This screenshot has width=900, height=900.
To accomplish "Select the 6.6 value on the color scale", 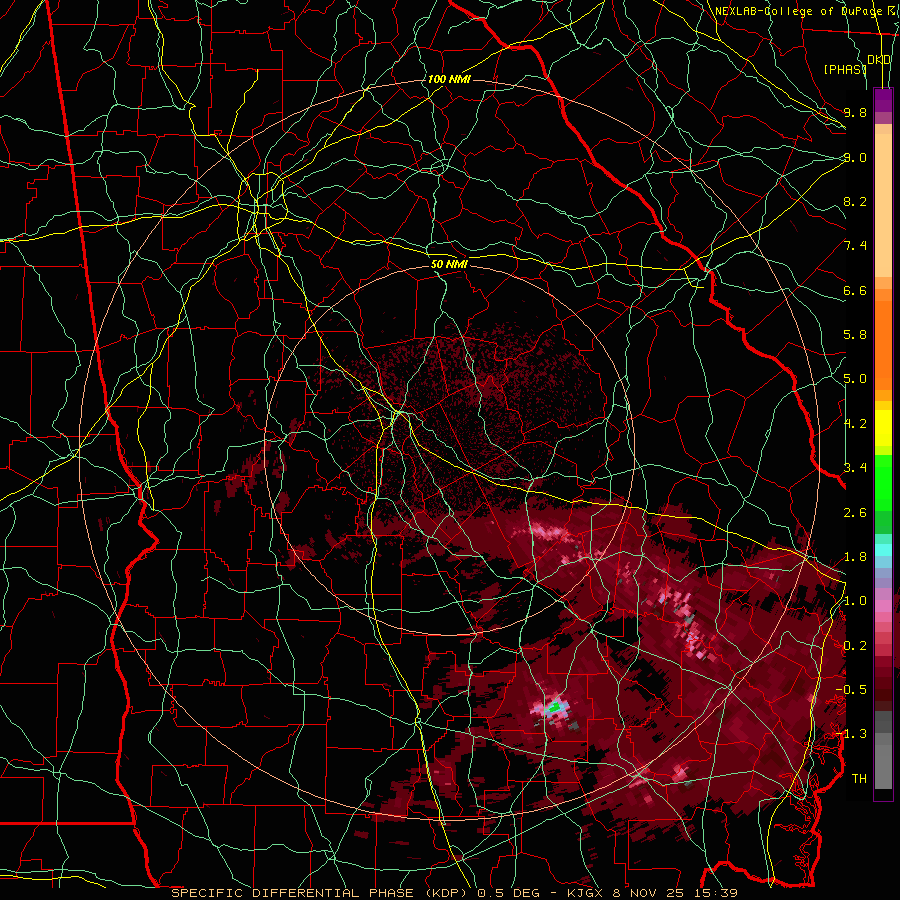I will (855, 290).
